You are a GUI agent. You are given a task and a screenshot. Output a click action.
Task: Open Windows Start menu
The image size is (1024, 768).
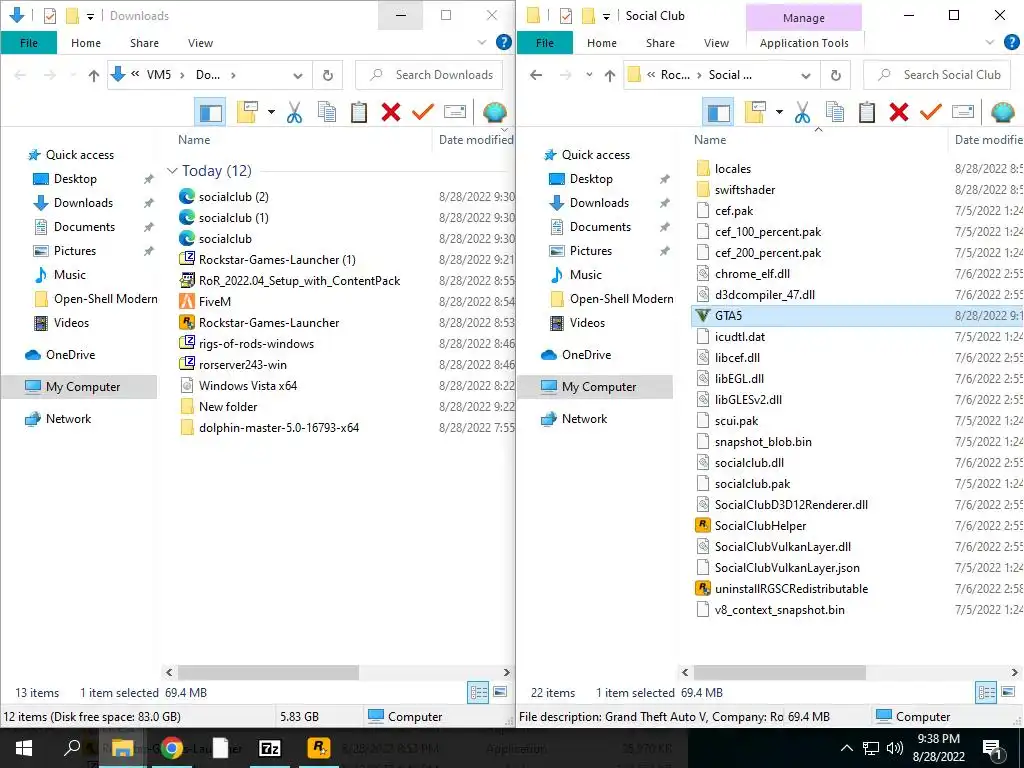pyautogui.click(x=24, y=748)
